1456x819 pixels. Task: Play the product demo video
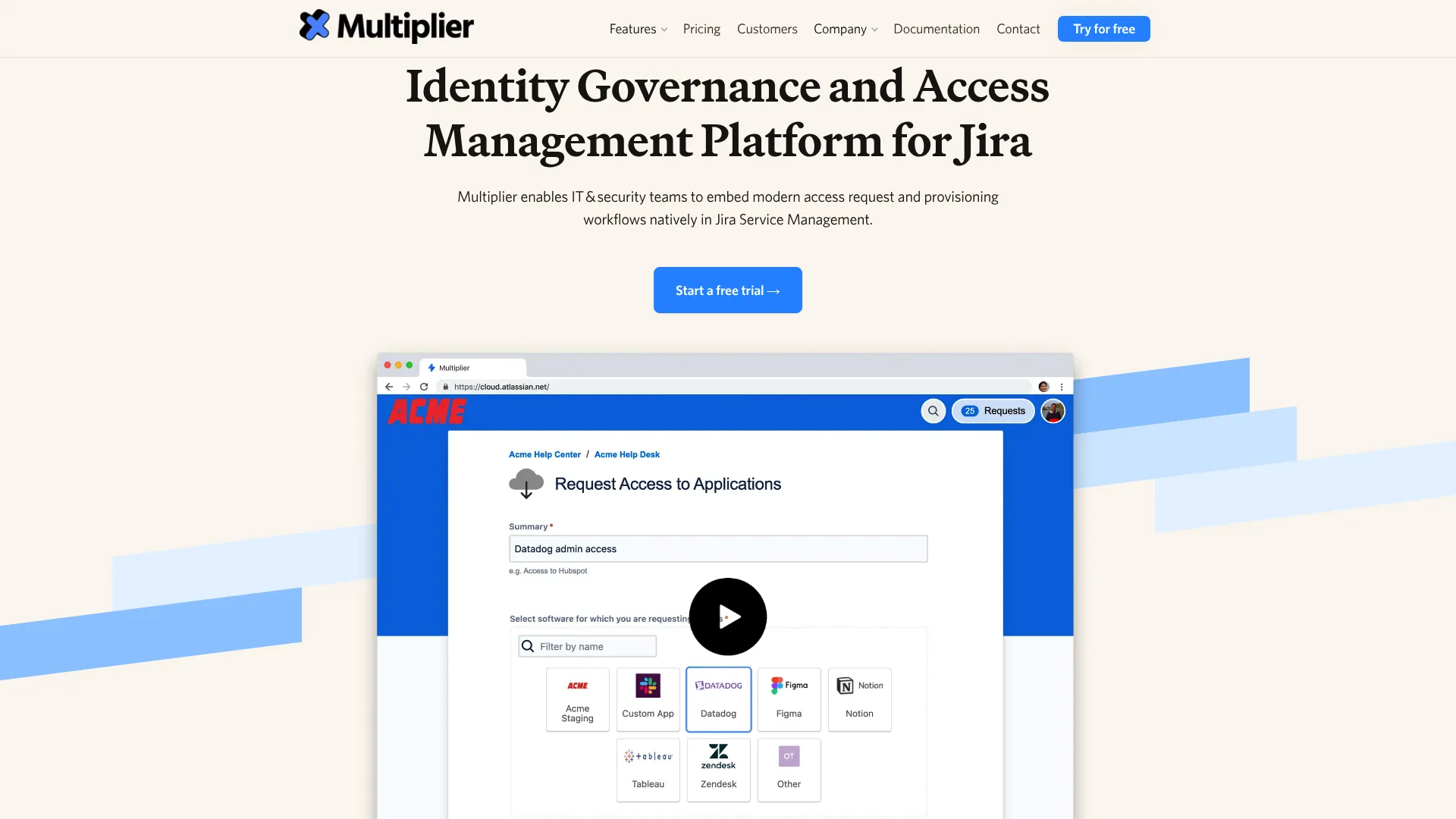click(x=728, y=617)
